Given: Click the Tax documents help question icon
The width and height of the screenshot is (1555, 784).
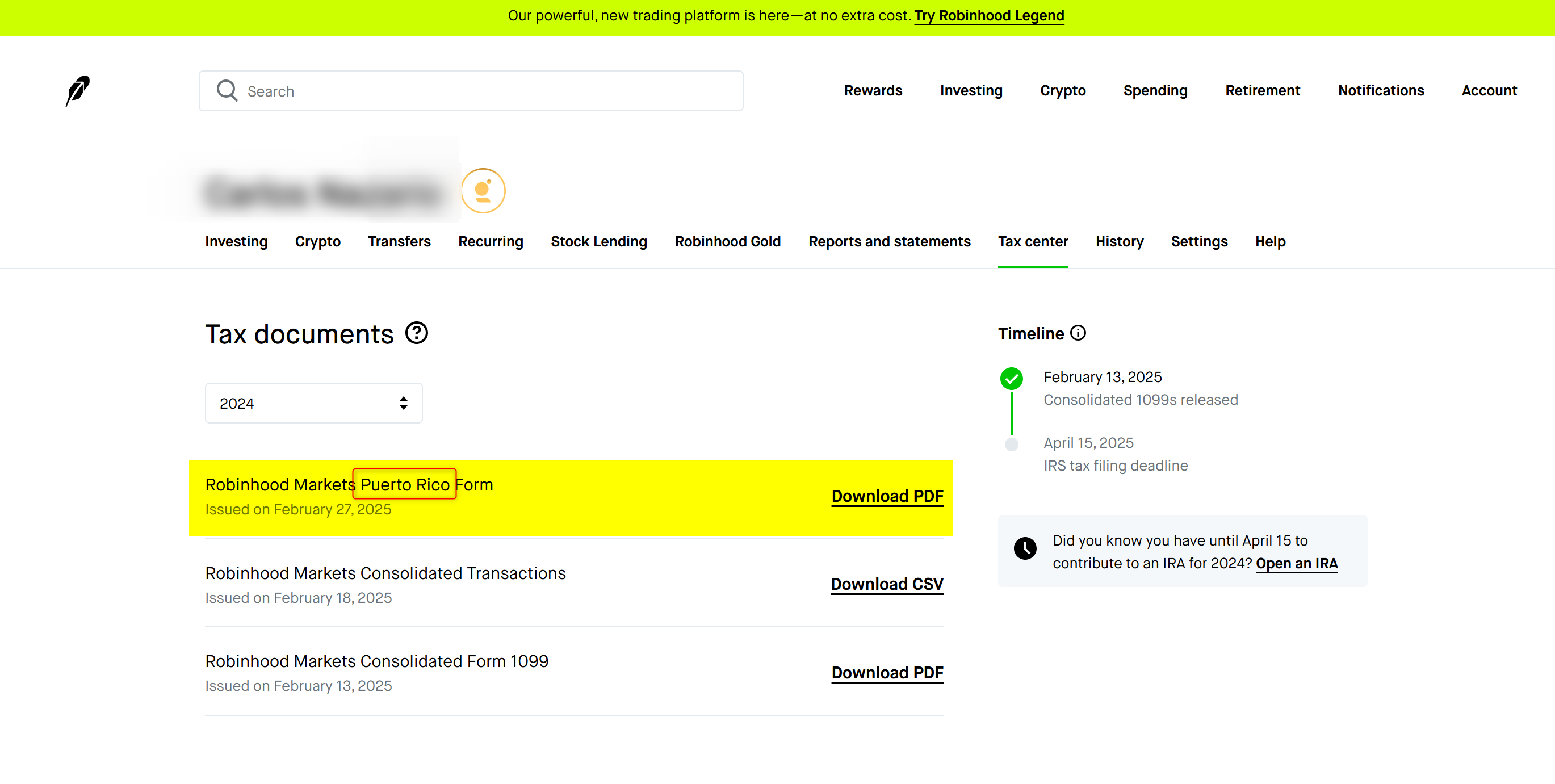Looking at the screenshot, I should pos(417,333).
